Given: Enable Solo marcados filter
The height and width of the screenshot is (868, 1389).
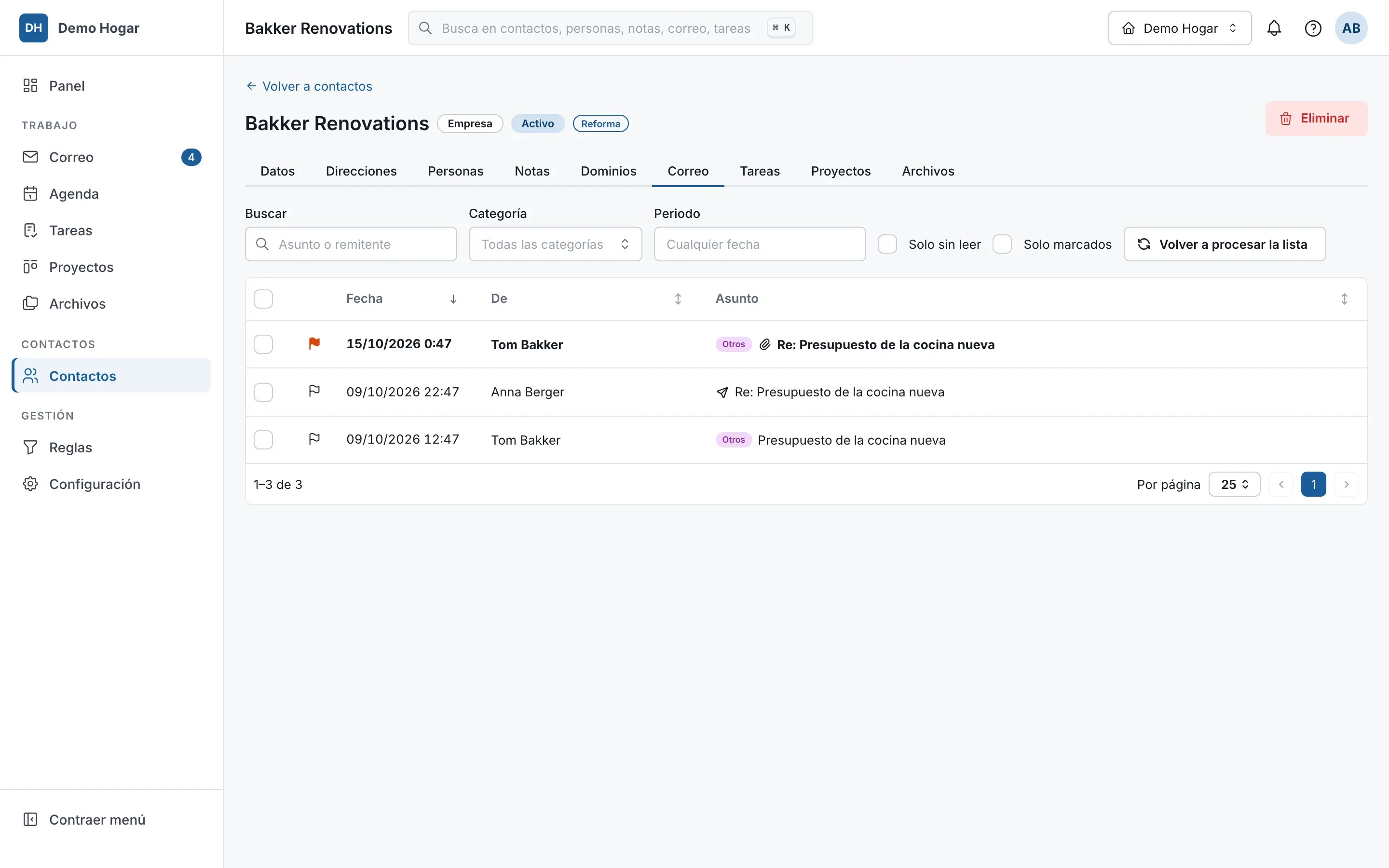Looking at the screenshot, I should pyautogui.click(x=1002, y=244).
